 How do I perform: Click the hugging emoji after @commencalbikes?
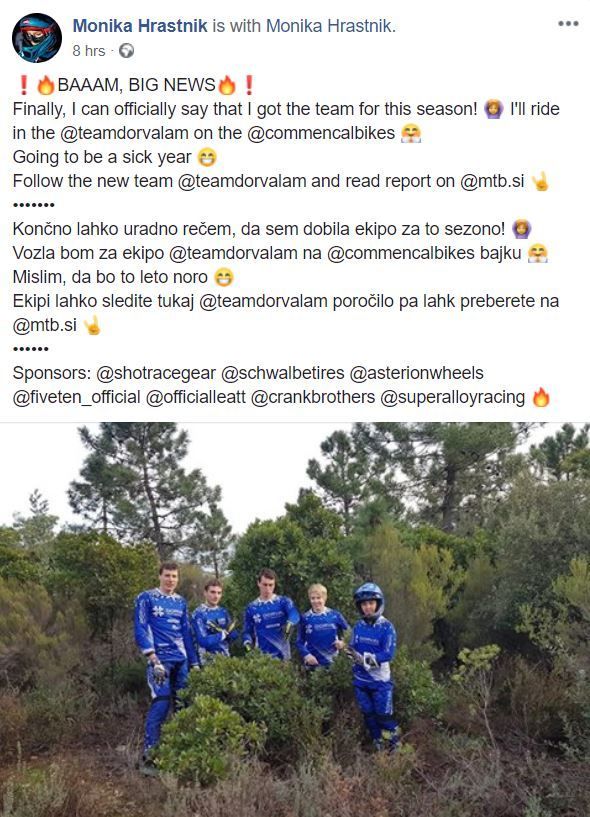tap(410, 133)
